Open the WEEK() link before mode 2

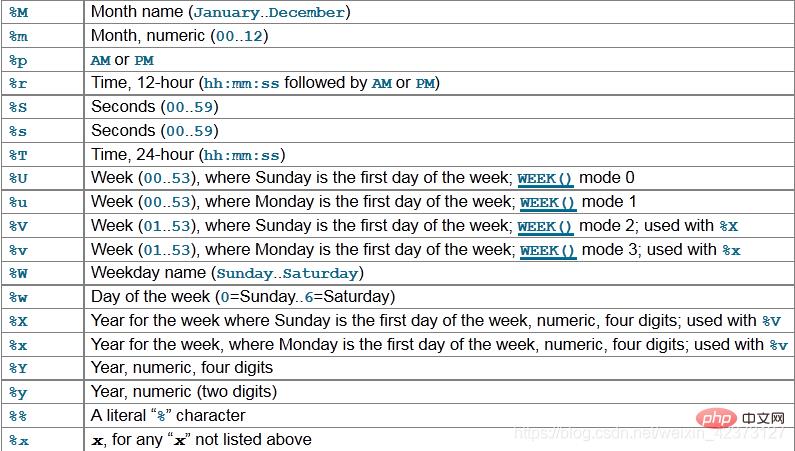[545, 227]
